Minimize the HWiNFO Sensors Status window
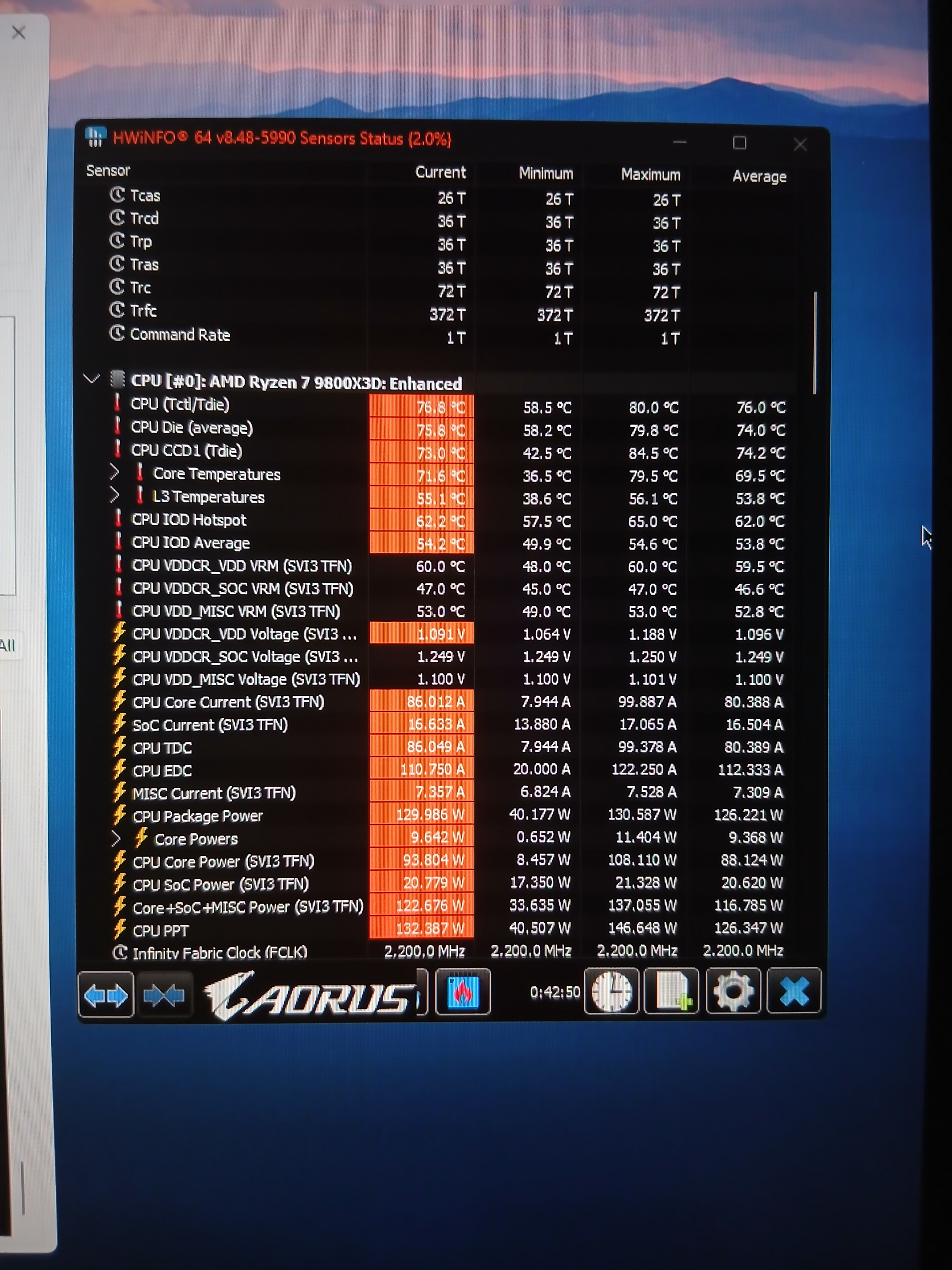Viewport: 952px width, 1270px height. 680,142
